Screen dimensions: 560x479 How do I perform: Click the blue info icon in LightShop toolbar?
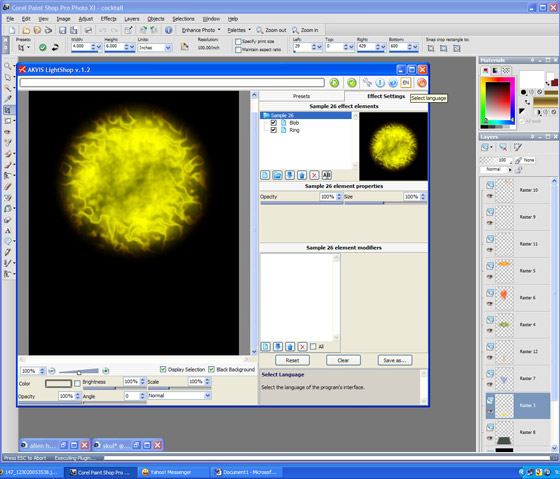380,83
